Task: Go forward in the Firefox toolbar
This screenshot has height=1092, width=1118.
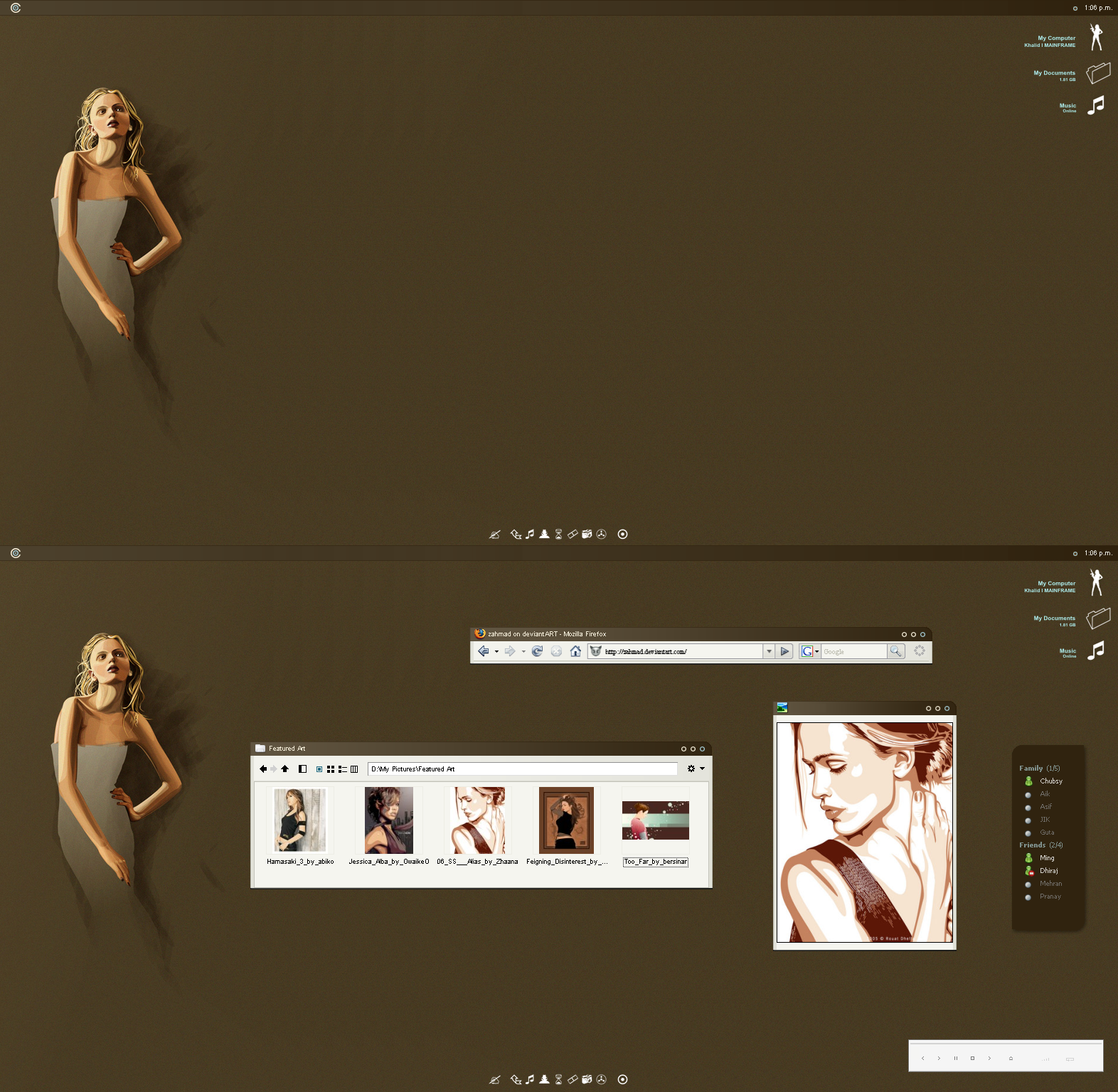Action: (x=510, y=651)
